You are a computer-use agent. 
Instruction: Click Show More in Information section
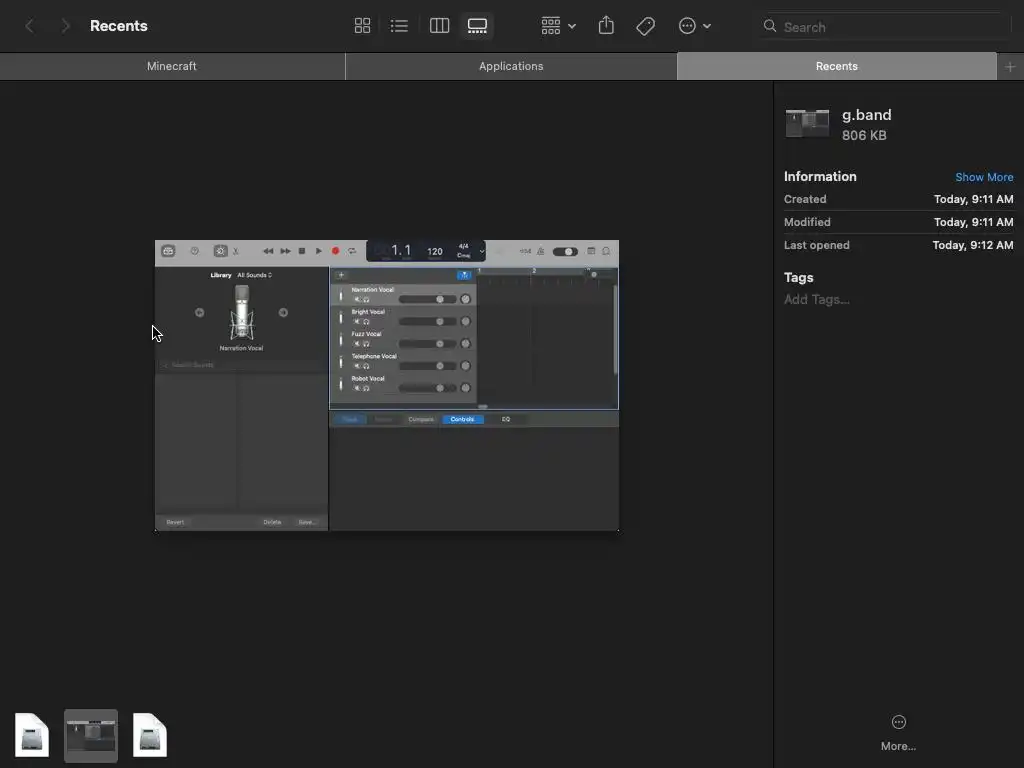pos(984,177)
